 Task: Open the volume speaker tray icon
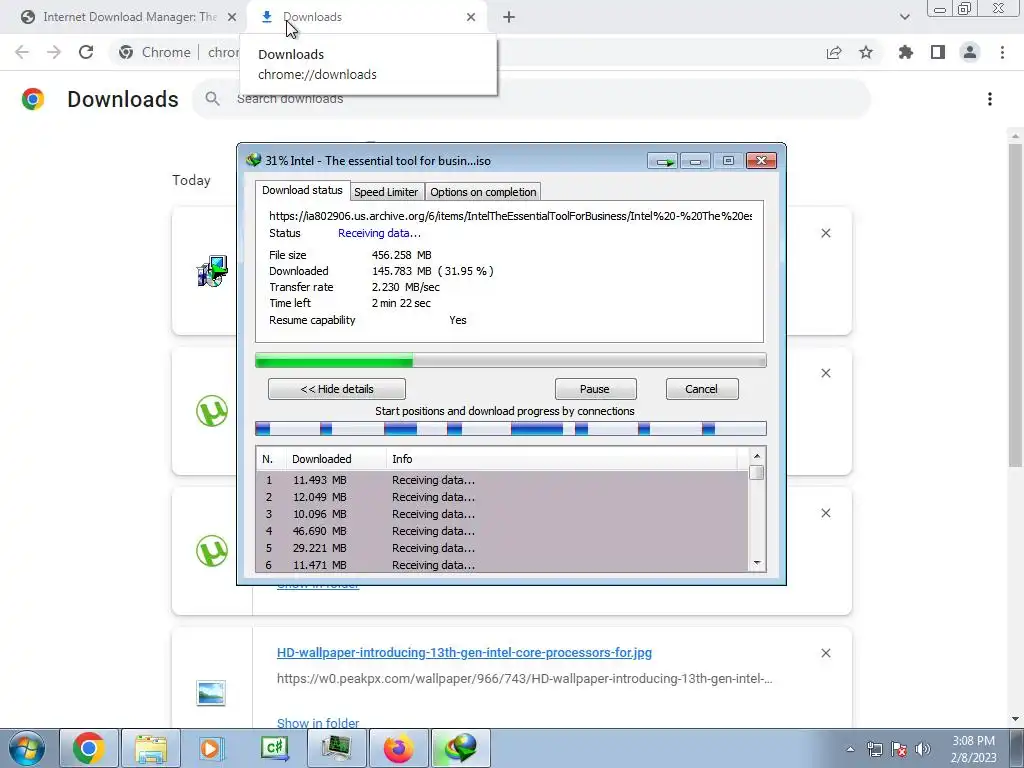click(923, 749)
